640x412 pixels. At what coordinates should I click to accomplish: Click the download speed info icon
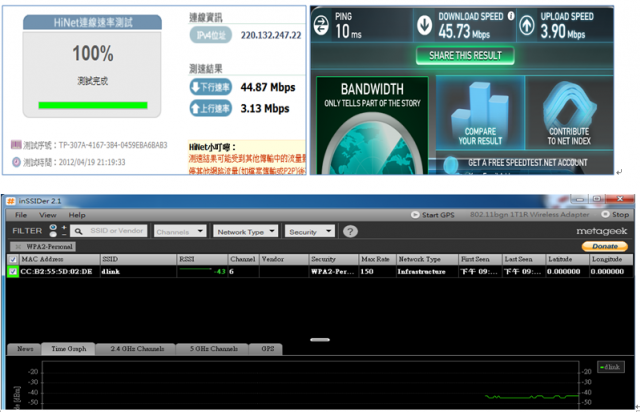pyautogui.click(x=511, y=16)
